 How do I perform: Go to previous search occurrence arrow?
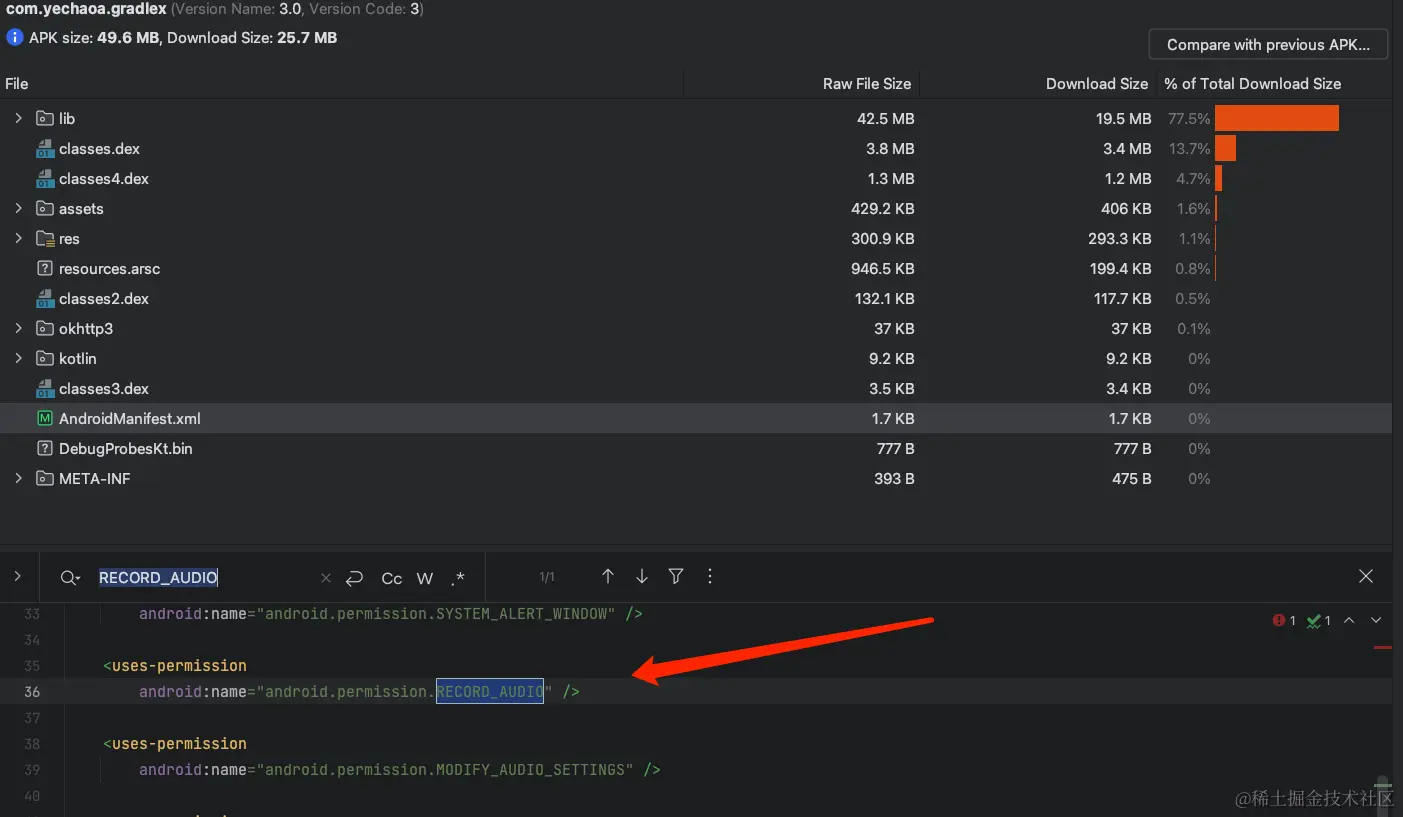coord(608,576)
